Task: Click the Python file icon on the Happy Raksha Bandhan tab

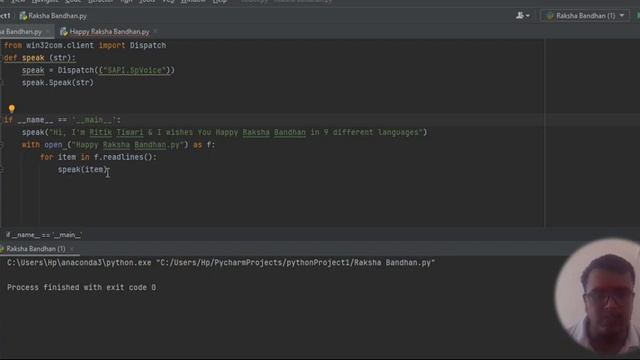Action: click(x=64, y=31)
